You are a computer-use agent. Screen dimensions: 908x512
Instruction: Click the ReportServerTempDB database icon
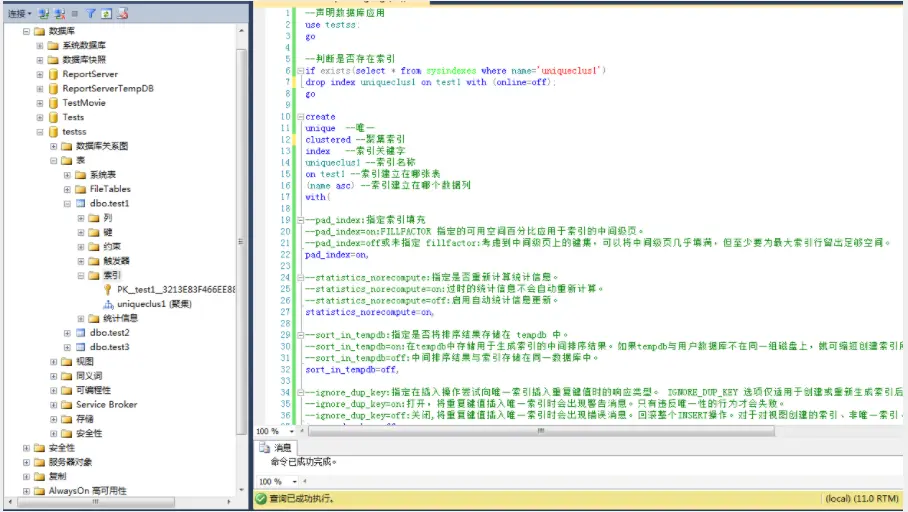53,89
